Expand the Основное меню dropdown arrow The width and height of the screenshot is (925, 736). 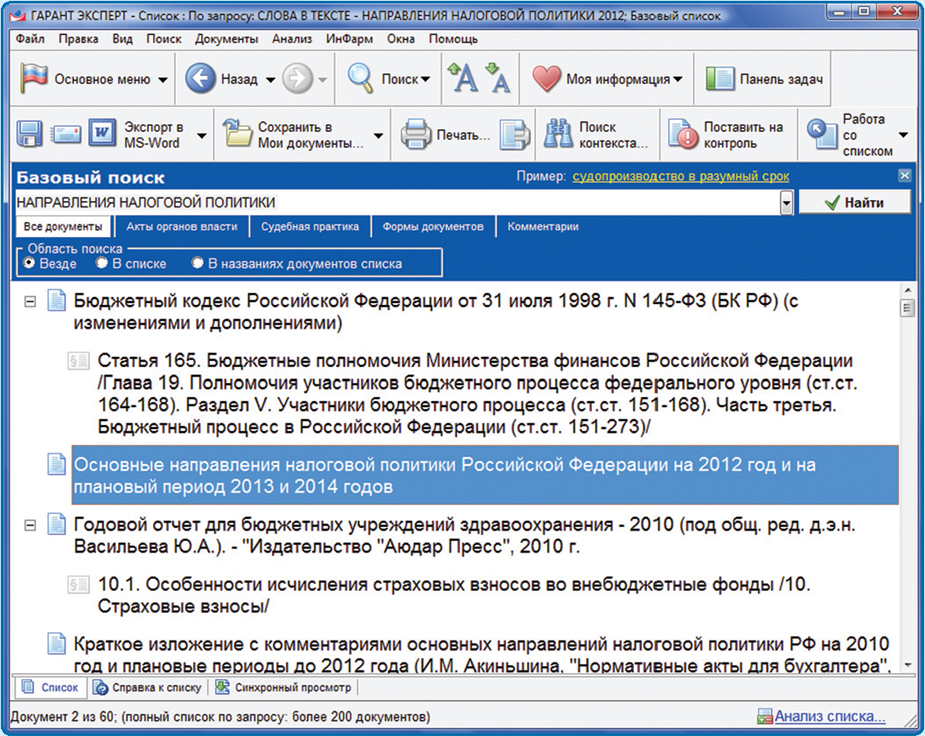pos(164,79)
